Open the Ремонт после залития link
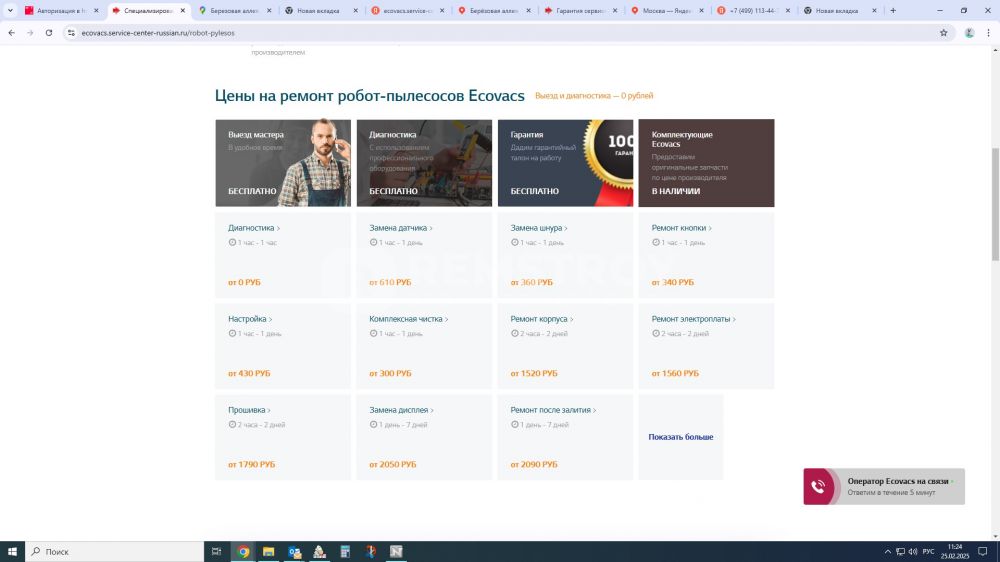Image resolution: width=1000 pixels, height=562 pixels. (x=553, y=410)
